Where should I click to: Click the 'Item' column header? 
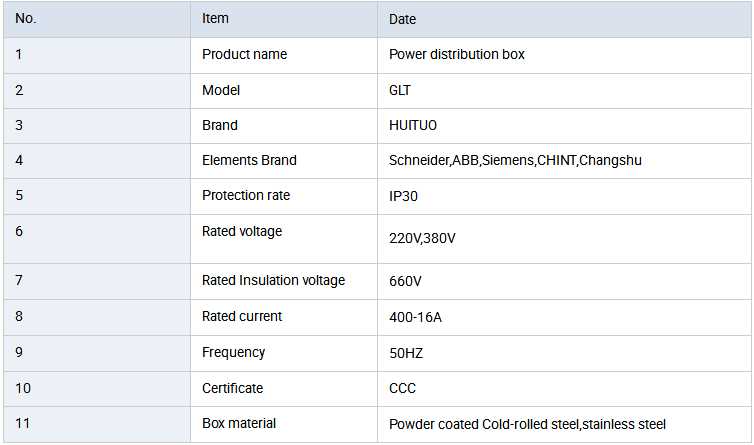tap(215, 18)
